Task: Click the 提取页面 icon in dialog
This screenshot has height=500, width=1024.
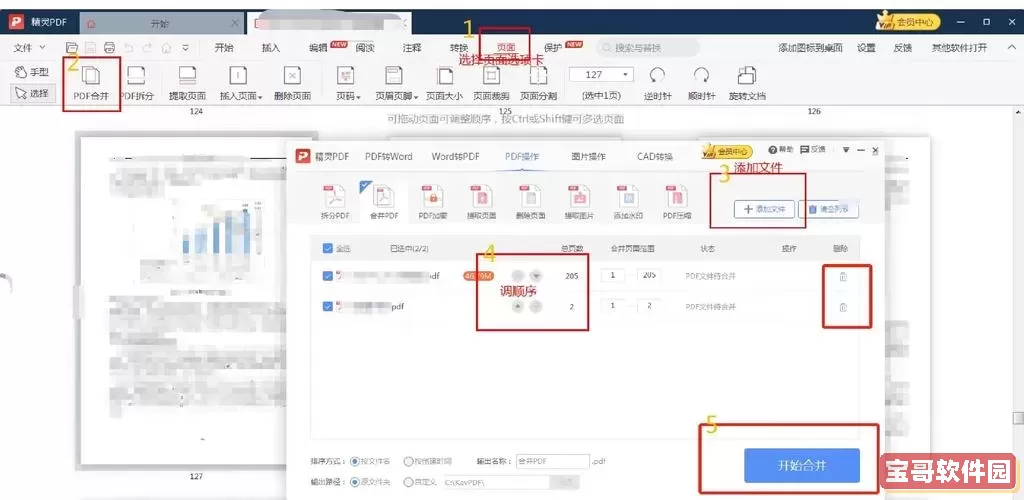Action: click(481, 196)
